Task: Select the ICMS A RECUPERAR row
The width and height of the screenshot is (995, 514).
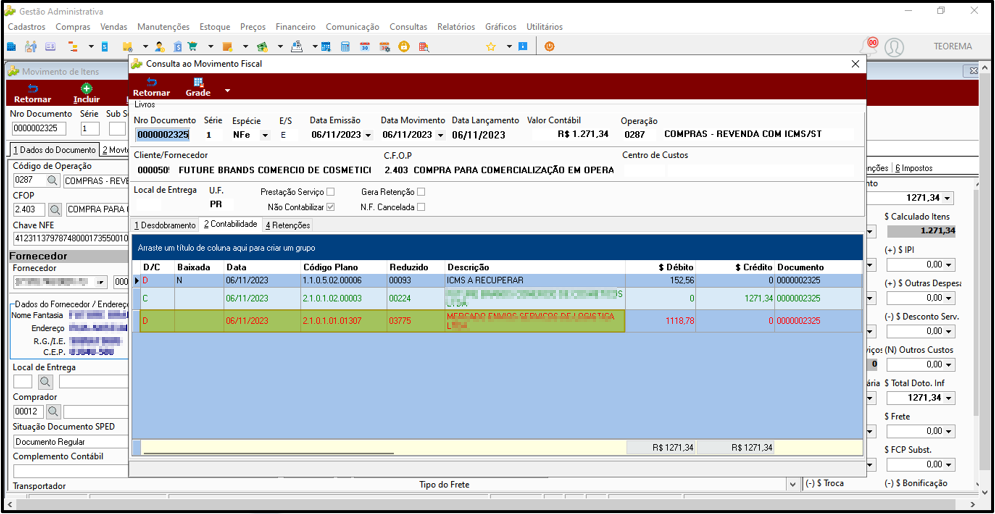Action: [x=500, y=280]
